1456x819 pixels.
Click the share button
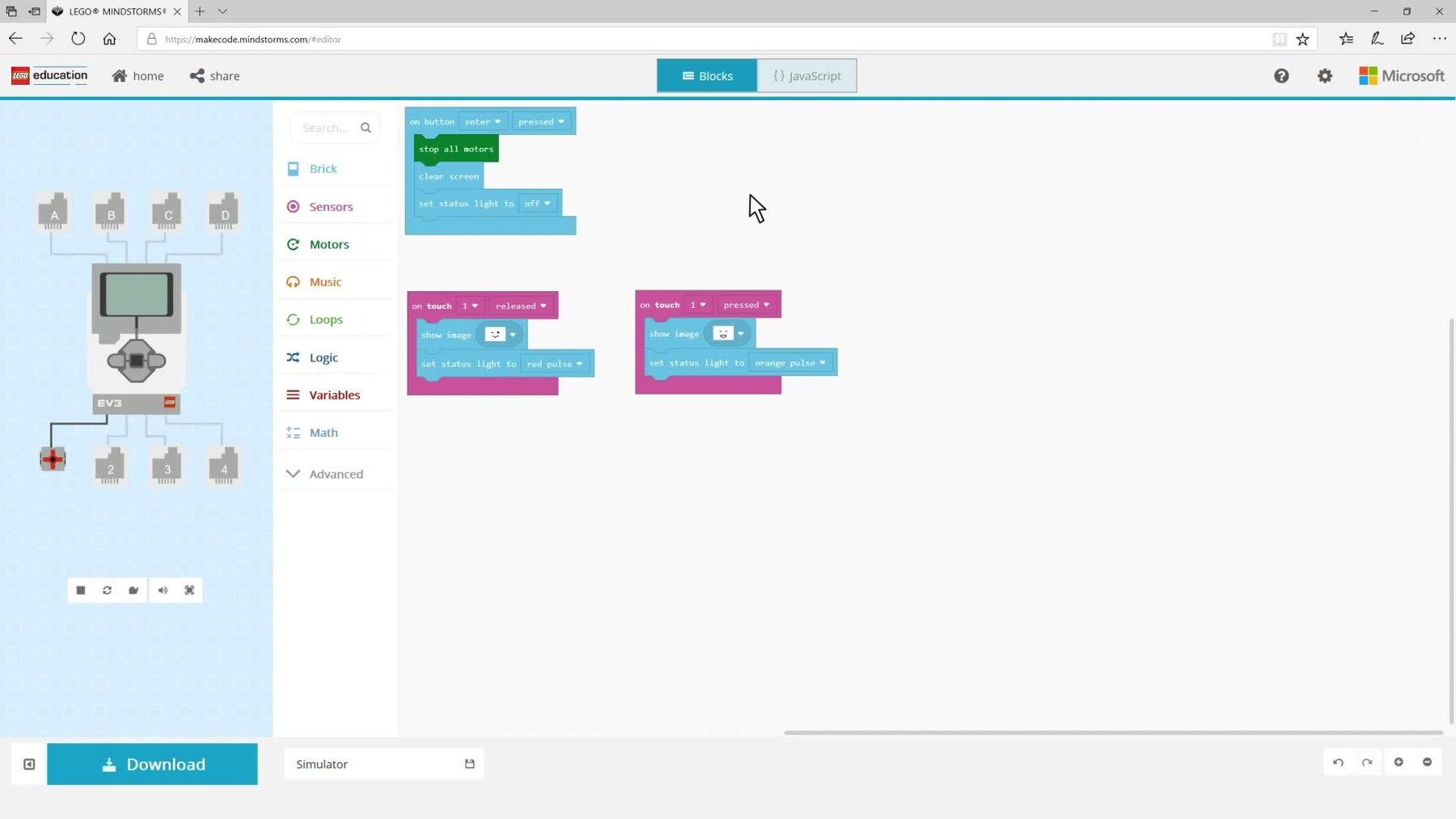[215, 76]
